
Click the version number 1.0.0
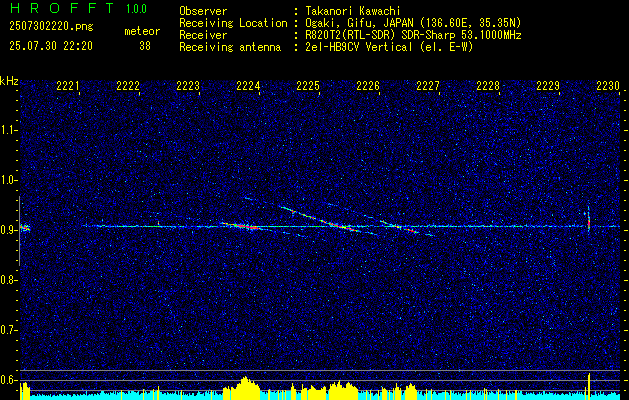tap(136, 9)
